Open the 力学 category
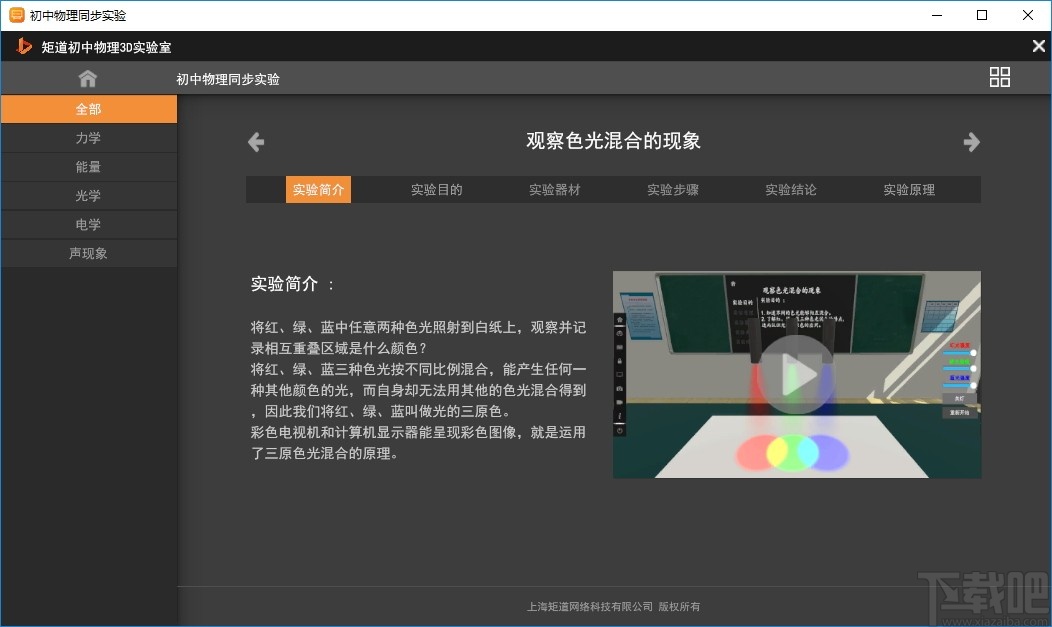The width and height of the screenshot is (1052, 627). (x=88, y=137)
